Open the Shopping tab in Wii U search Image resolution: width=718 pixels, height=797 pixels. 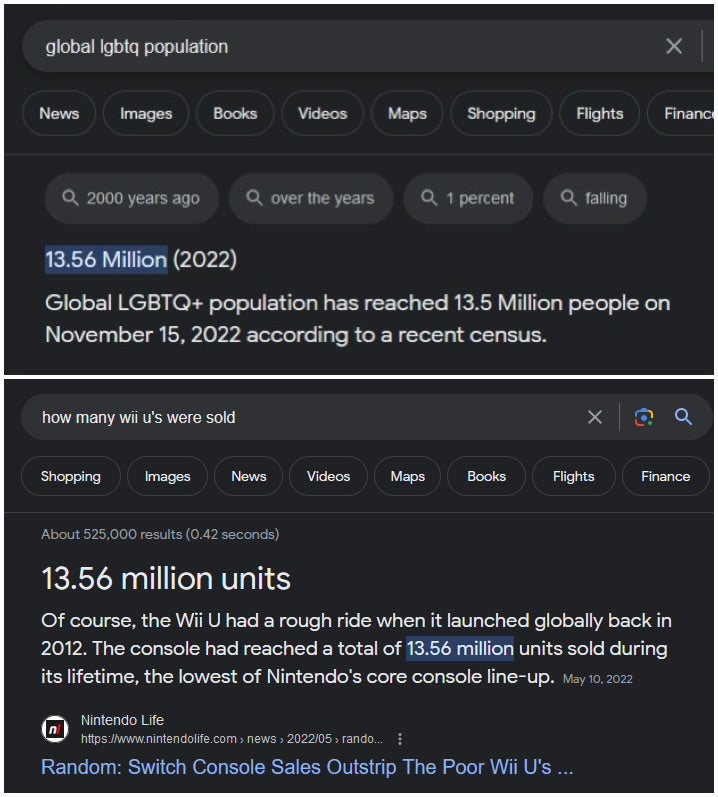70,476
